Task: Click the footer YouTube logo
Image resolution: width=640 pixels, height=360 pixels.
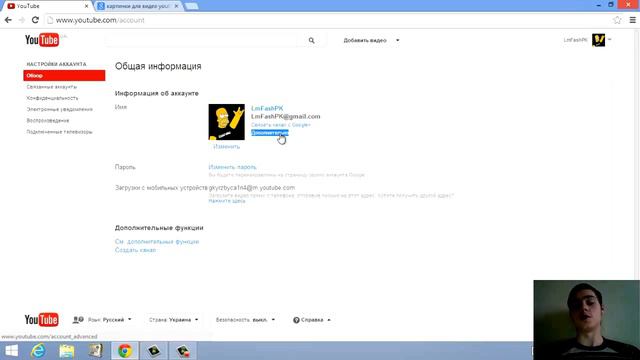Action: point(41,320)
